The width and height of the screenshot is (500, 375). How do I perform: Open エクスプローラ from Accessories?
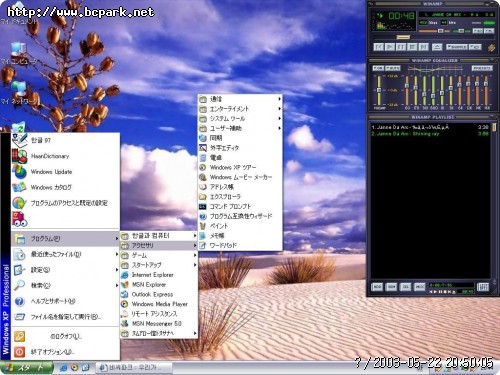[x=240, y=197]
